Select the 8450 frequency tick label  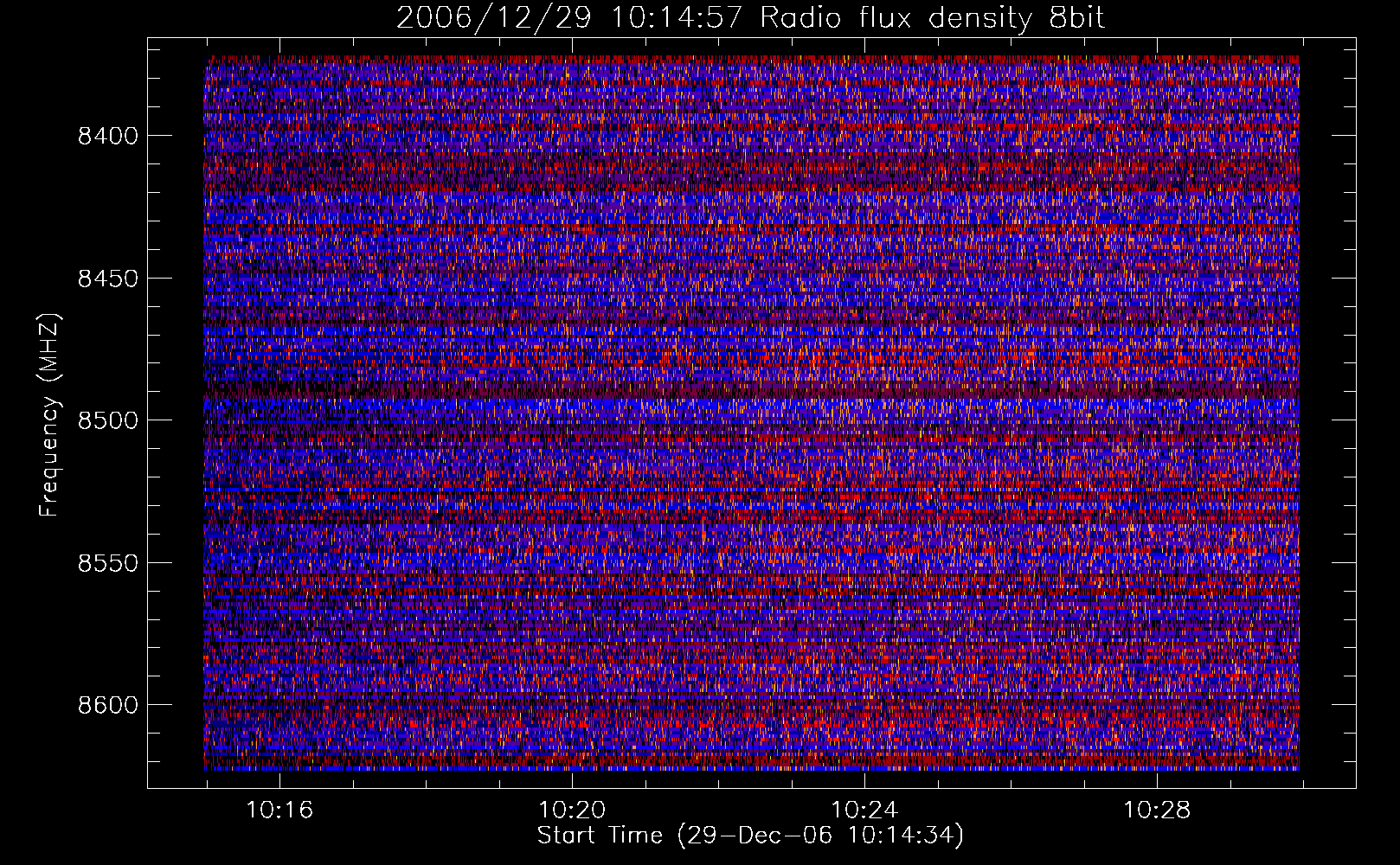coord(108,279)
